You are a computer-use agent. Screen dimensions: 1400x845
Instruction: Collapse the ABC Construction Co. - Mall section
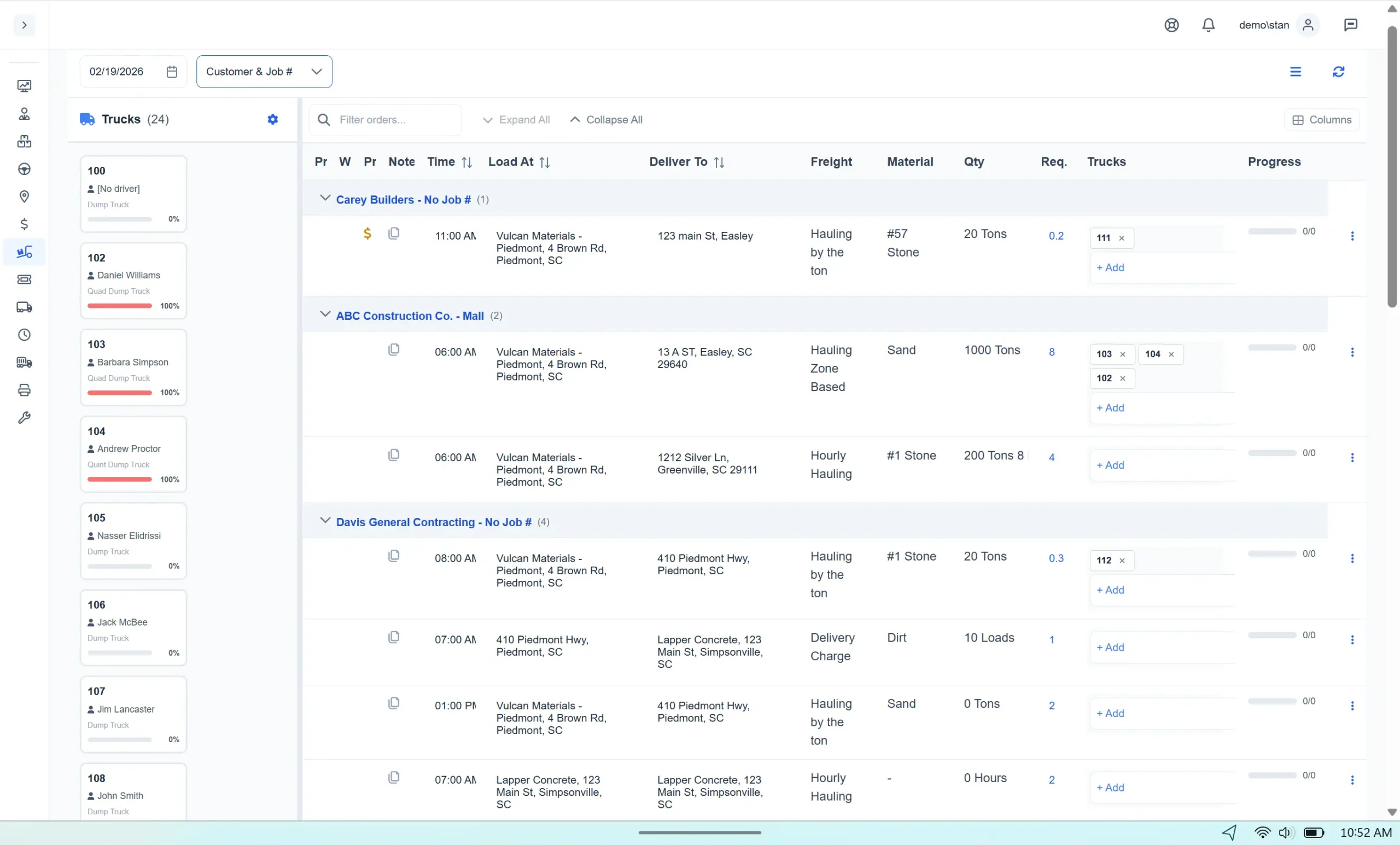[x=325, y=314]
